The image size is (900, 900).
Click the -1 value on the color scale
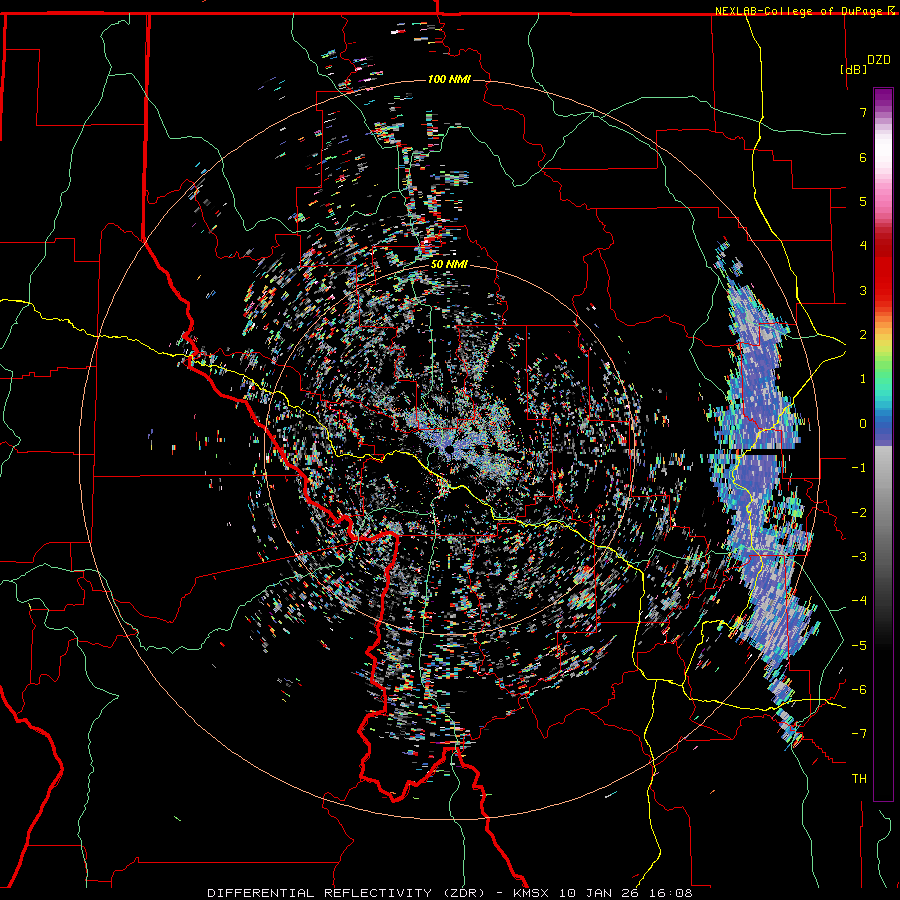click(859, 468)
